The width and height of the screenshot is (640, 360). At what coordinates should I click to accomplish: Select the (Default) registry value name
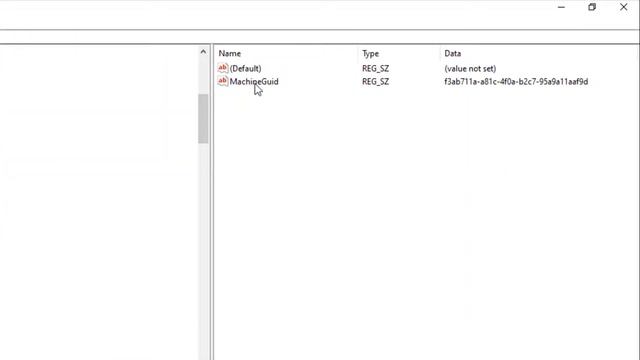coord(245,69)
